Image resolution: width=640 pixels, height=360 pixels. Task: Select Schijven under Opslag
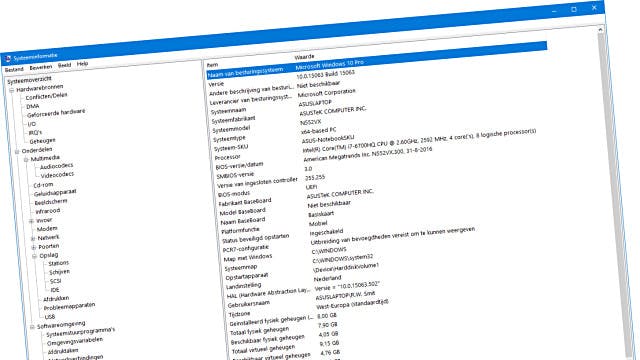(x=60, y=272)
